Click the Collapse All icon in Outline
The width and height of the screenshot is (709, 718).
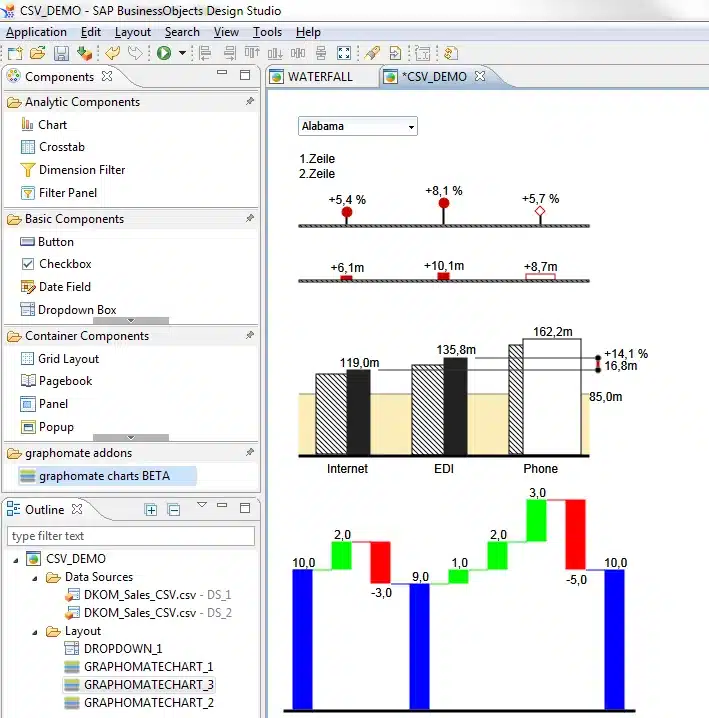coord(173,510)
